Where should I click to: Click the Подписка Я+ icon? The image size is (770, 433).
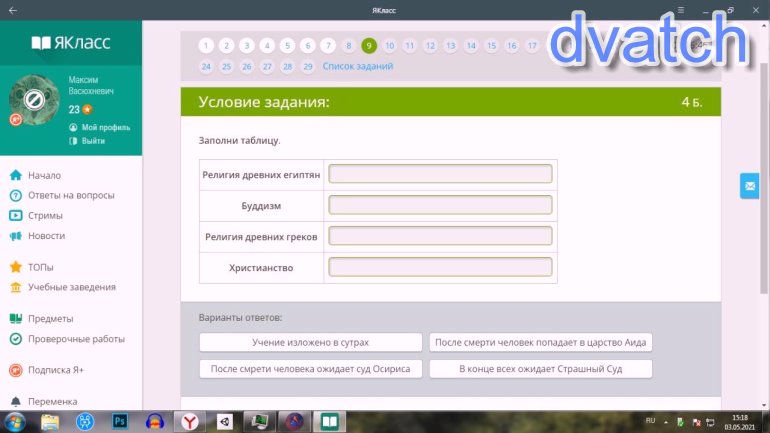coord(16,370)
